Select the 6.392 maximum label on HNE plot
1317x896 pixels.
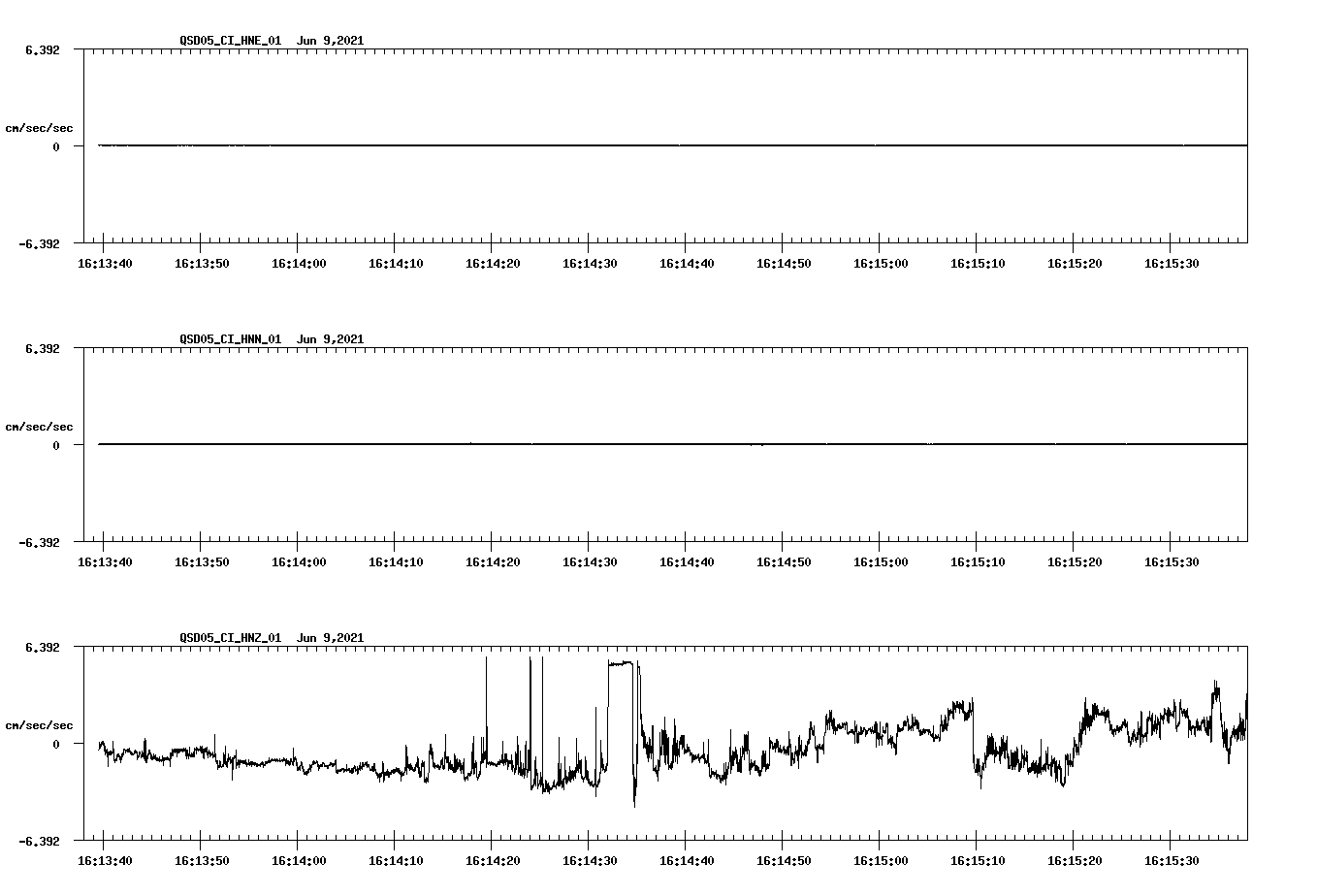43,49
